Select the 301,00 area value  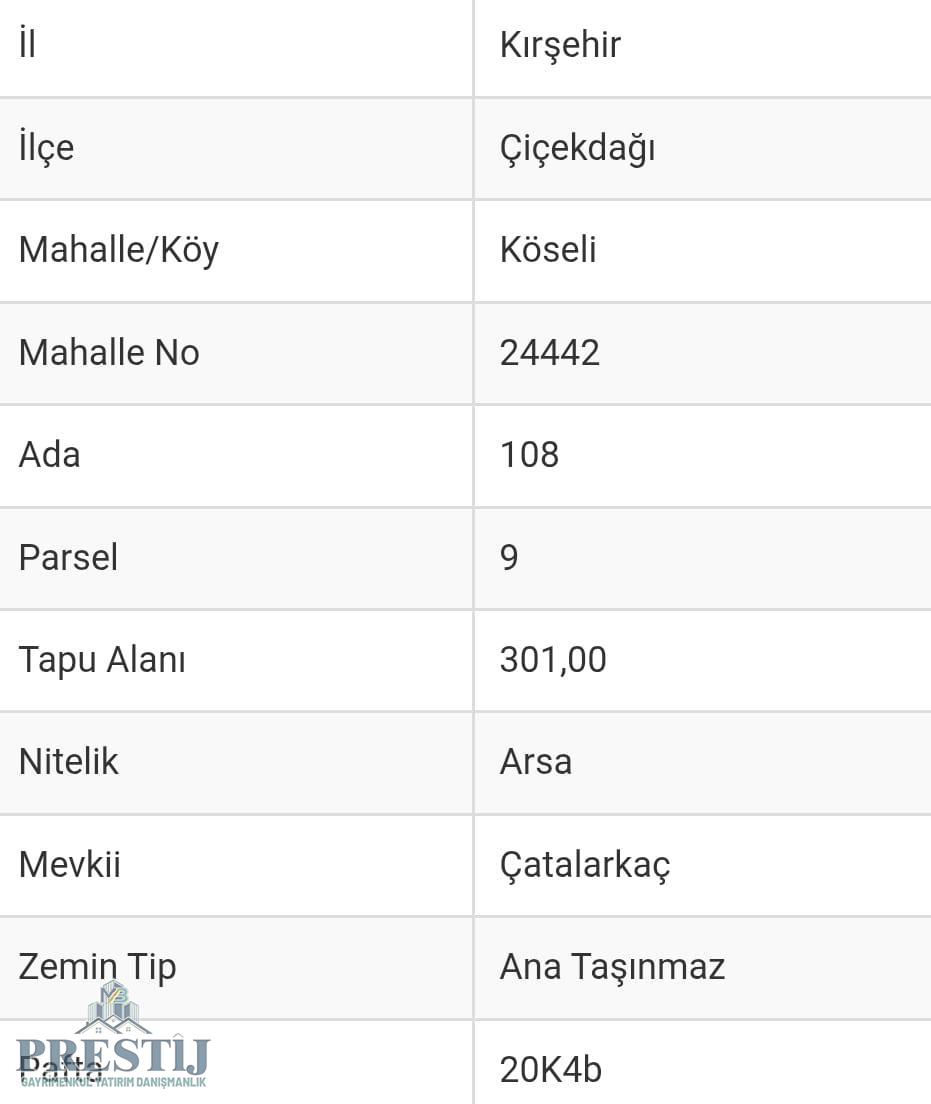point(553,660)
